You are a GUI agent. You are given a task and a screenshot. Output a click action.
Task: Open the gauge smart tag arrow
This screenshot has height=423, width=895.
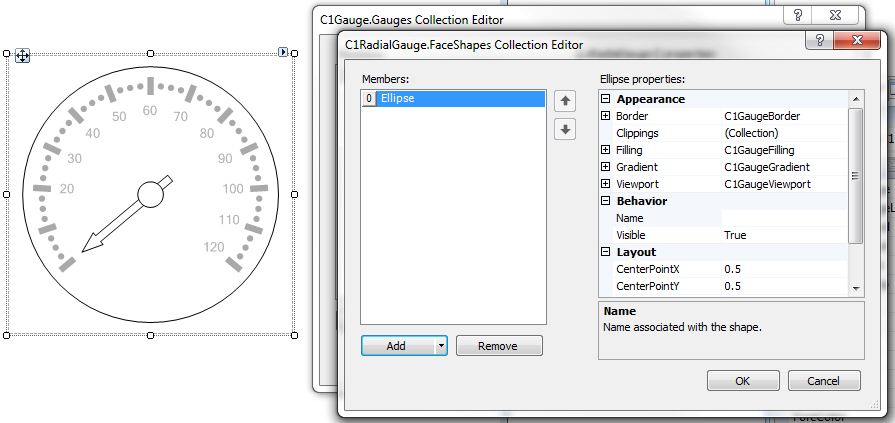(283, 51)
